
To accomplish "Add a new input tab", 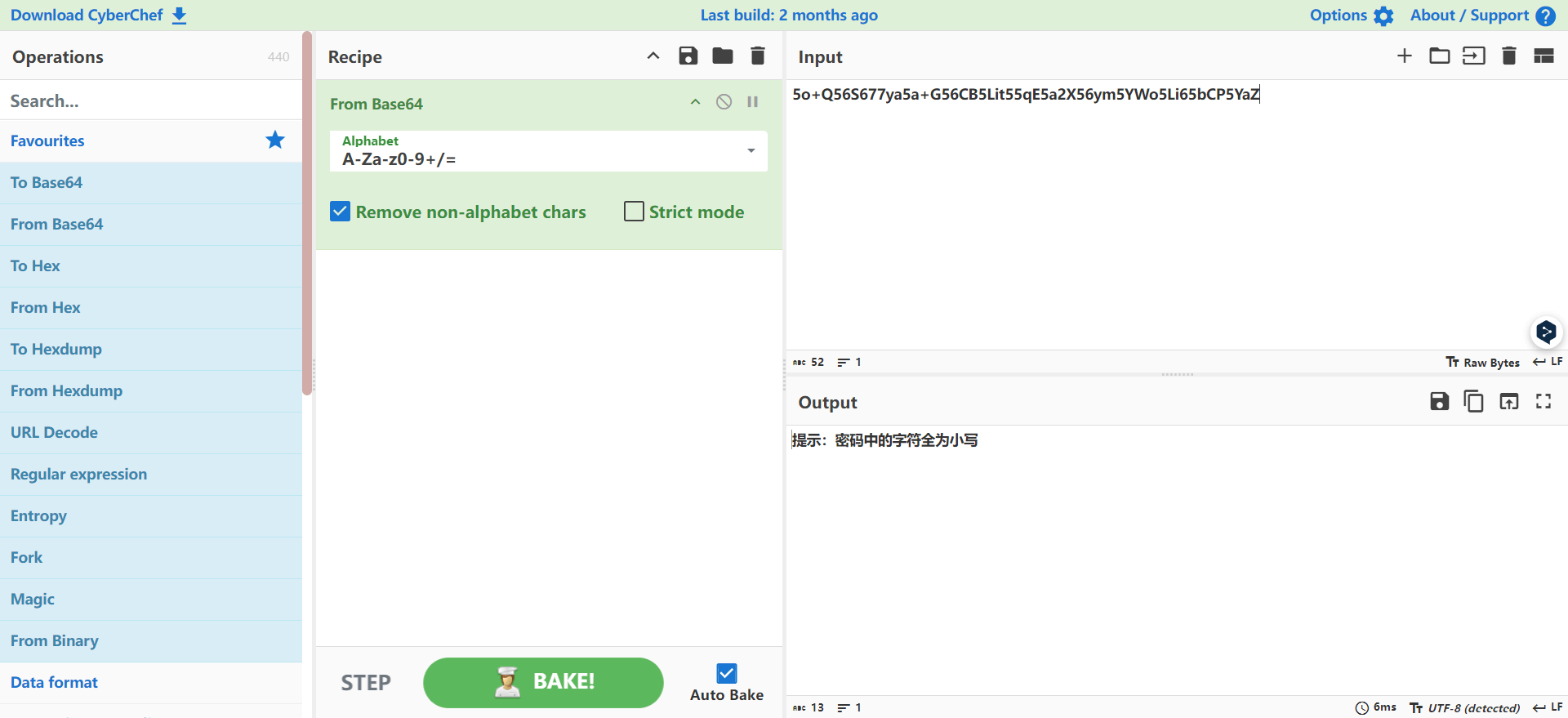I will click(x=1405, y=56).
